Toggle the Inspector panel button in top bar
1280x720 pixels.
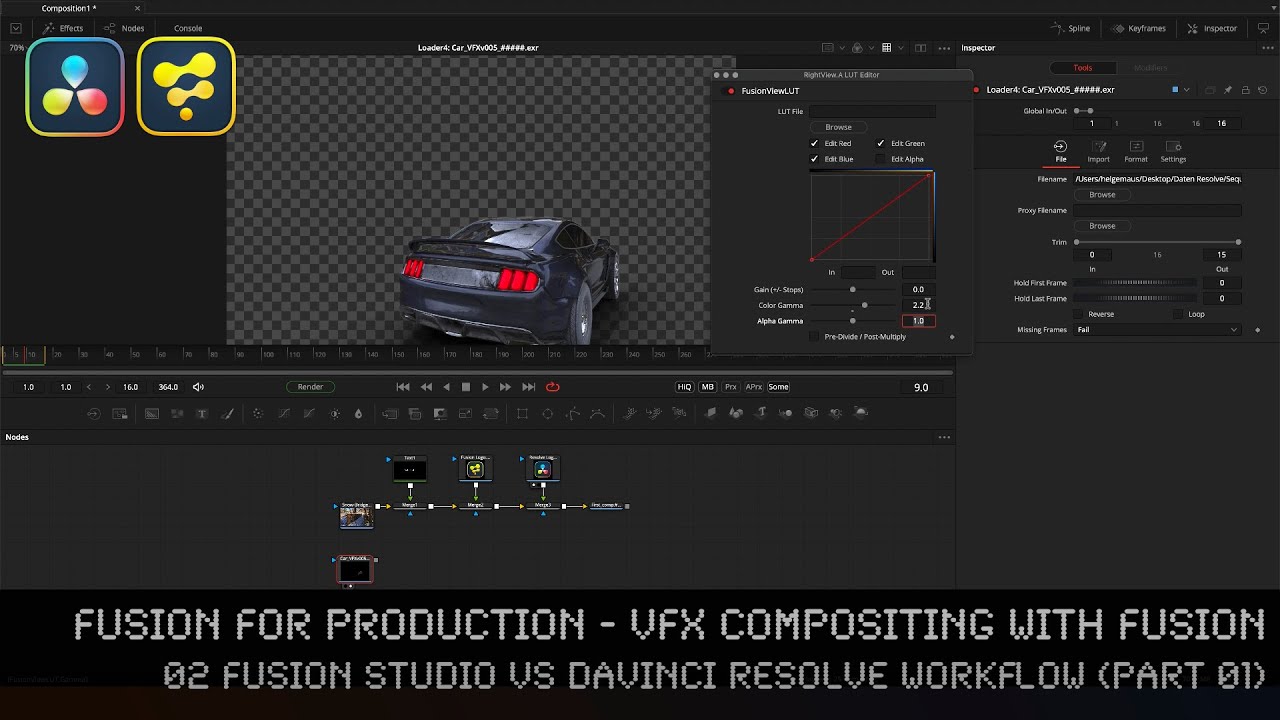[1212, 28]
